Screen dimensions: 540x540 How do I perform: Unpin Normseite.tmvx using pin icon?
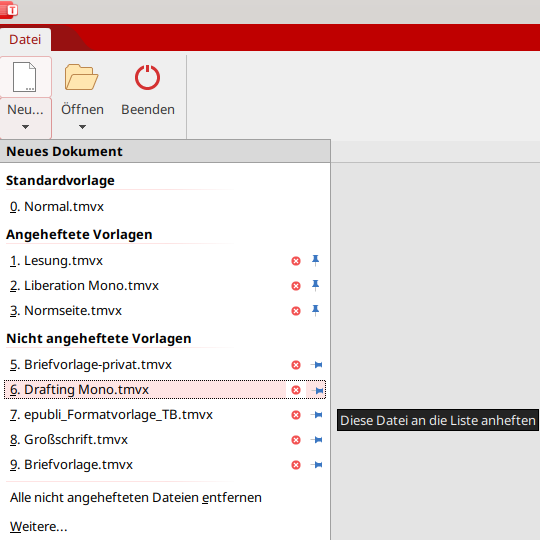(x=315, y=310)
